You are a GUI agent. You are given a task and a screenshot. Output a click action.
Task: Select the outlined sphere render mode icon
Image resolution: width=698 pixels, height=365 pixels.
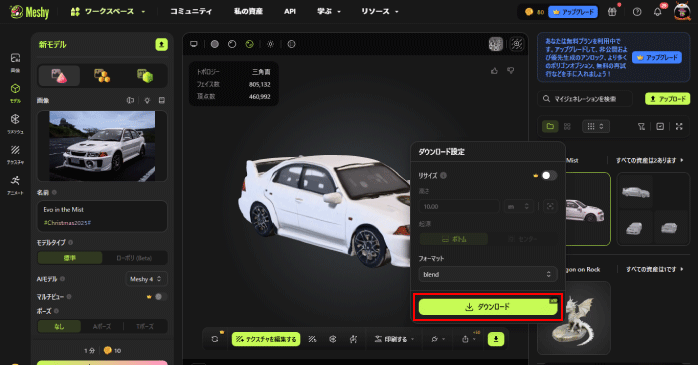point(232,44)
